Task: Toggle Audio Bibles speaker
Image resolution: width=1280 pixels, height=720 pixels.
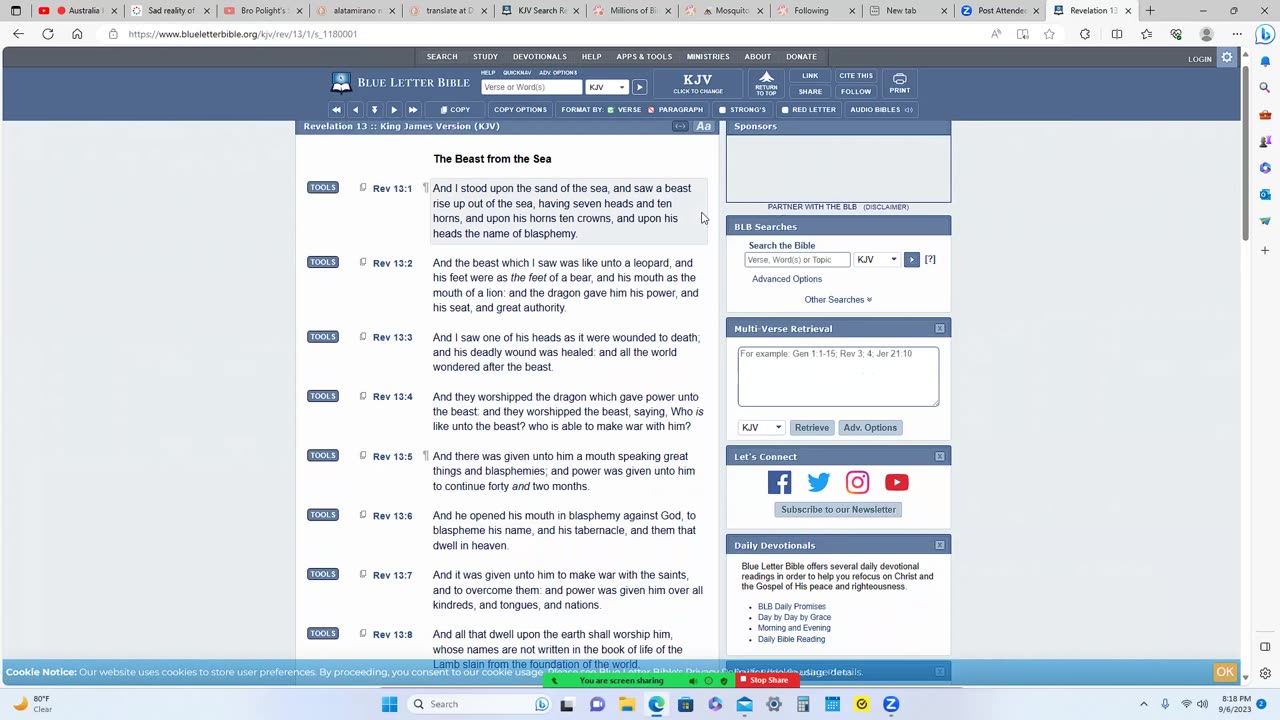Action: coord(908,110)
